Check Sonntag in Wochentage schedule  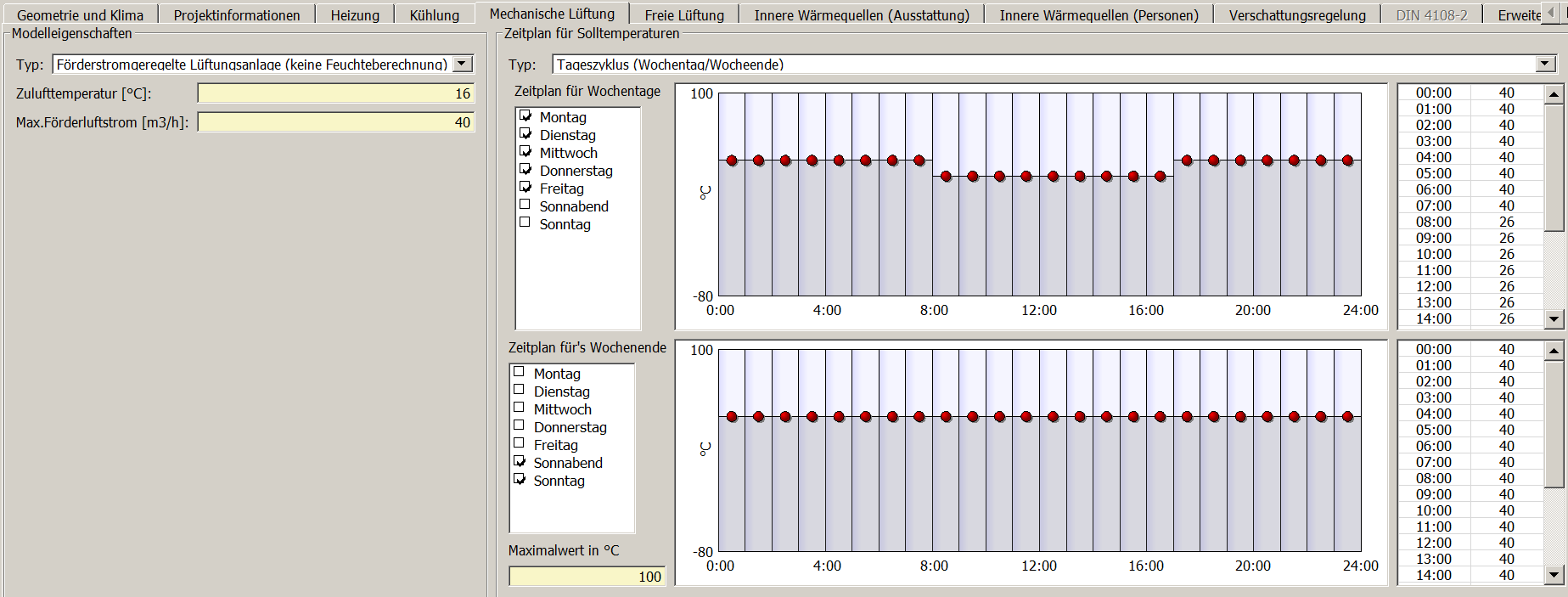[x=525, y=222]
